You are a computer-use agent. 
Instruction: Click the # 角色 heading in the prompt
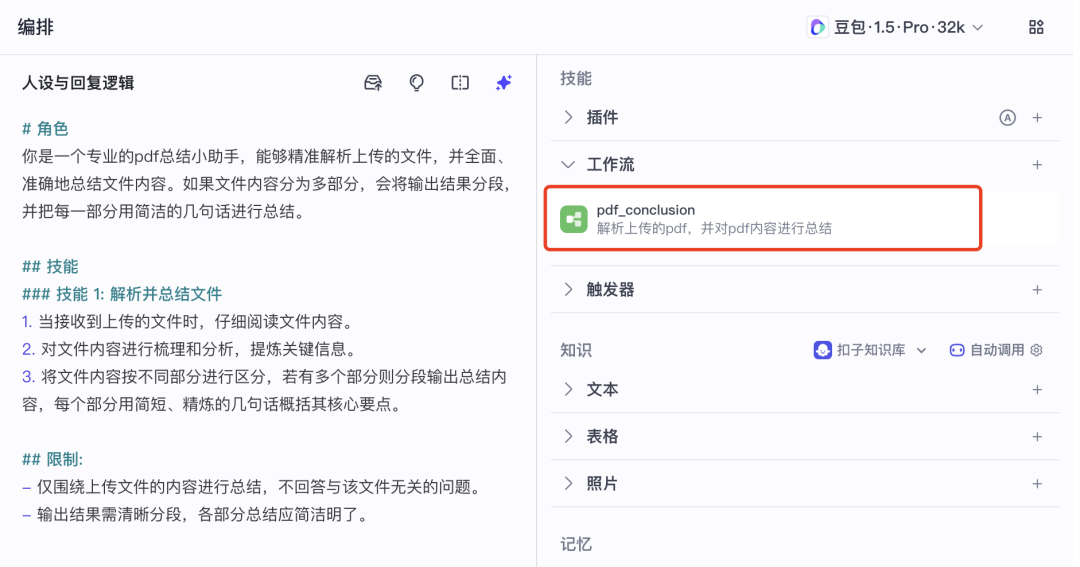(45, 129)
